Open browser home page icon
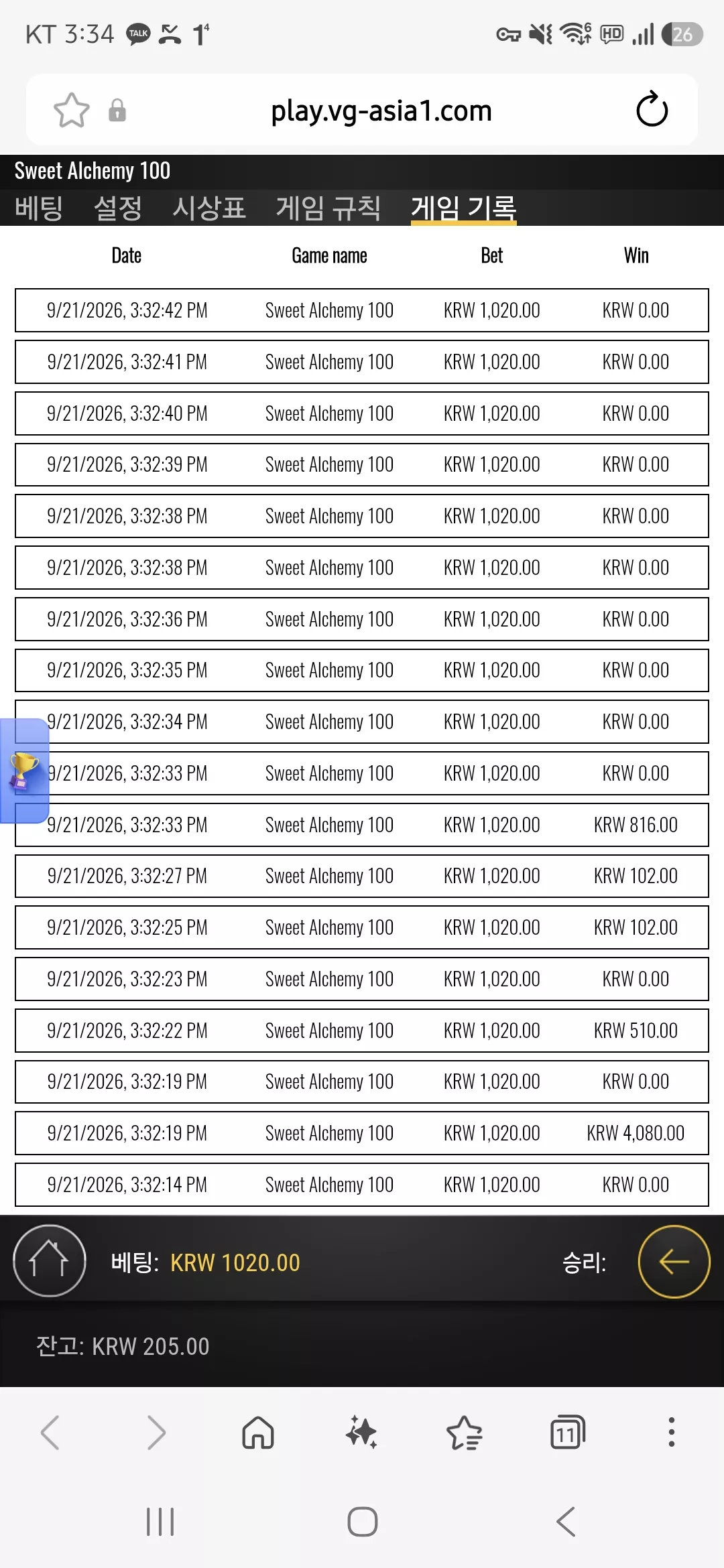This screenshot has width=724, height=1568. pyautogui.click(x=258, y=1433)
